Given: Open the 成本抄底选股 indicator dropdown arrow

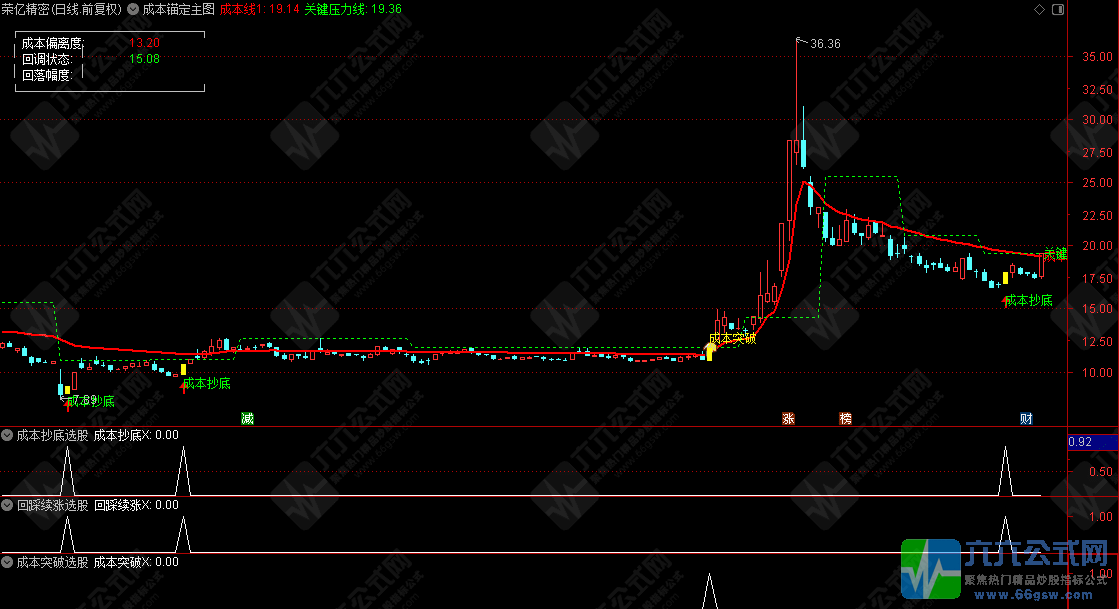Looking at the screenshot, I should 8,435.
